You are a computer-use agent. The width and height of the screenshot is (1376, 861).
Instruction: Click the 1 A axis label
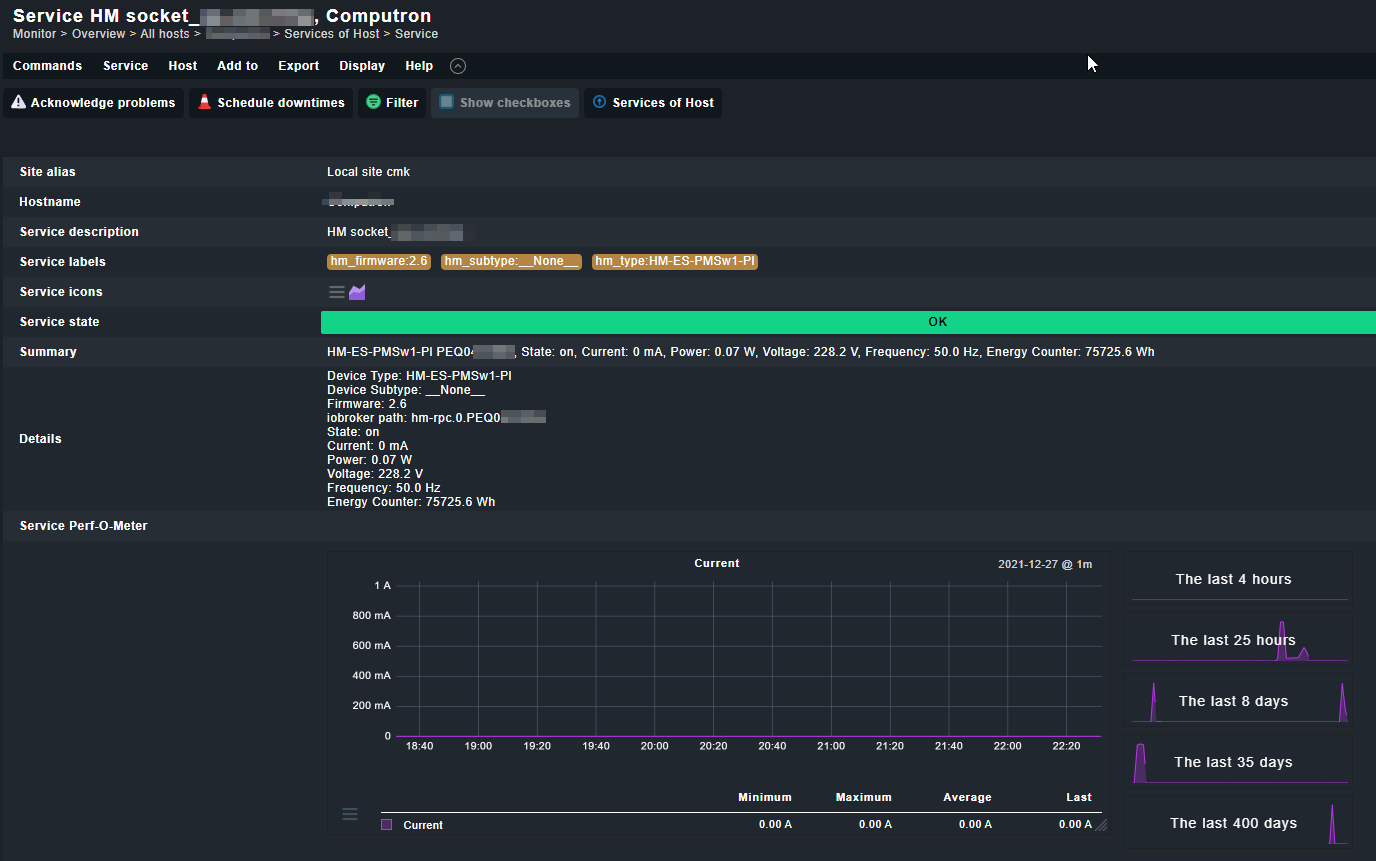coord(382,585)
